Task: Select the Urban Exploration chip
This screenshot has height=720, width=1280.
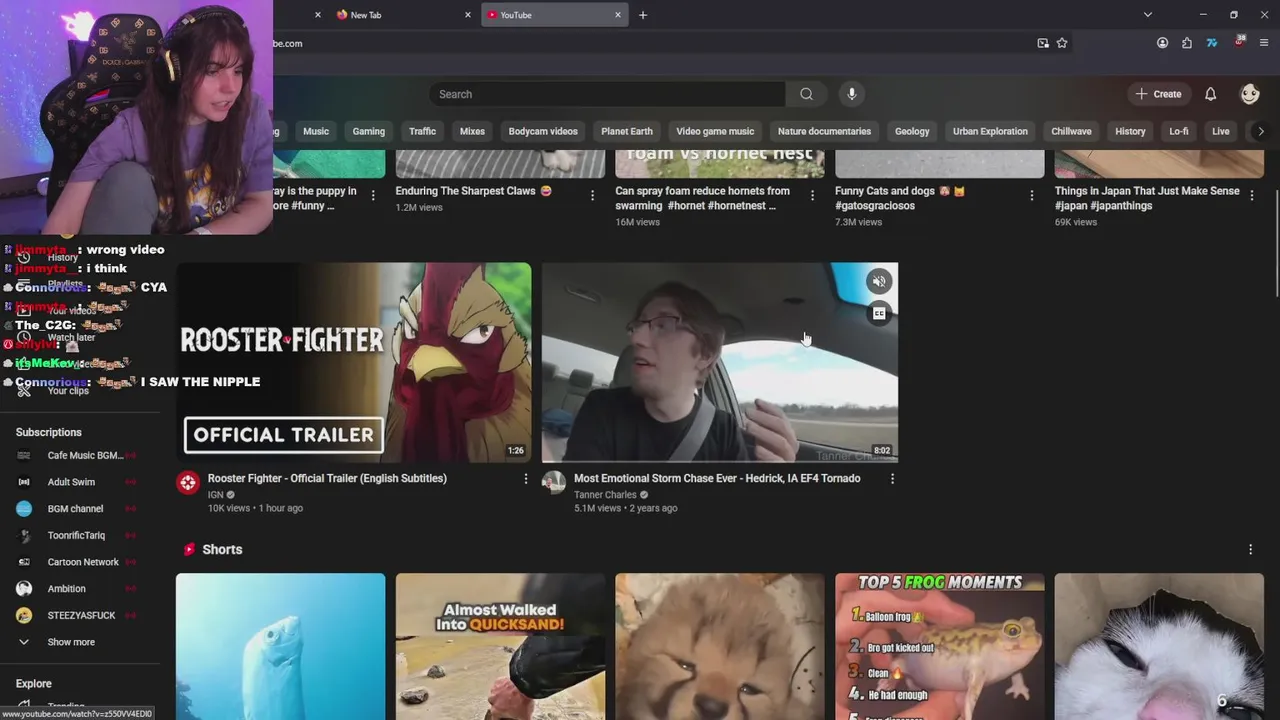Action: coord(990,131)
